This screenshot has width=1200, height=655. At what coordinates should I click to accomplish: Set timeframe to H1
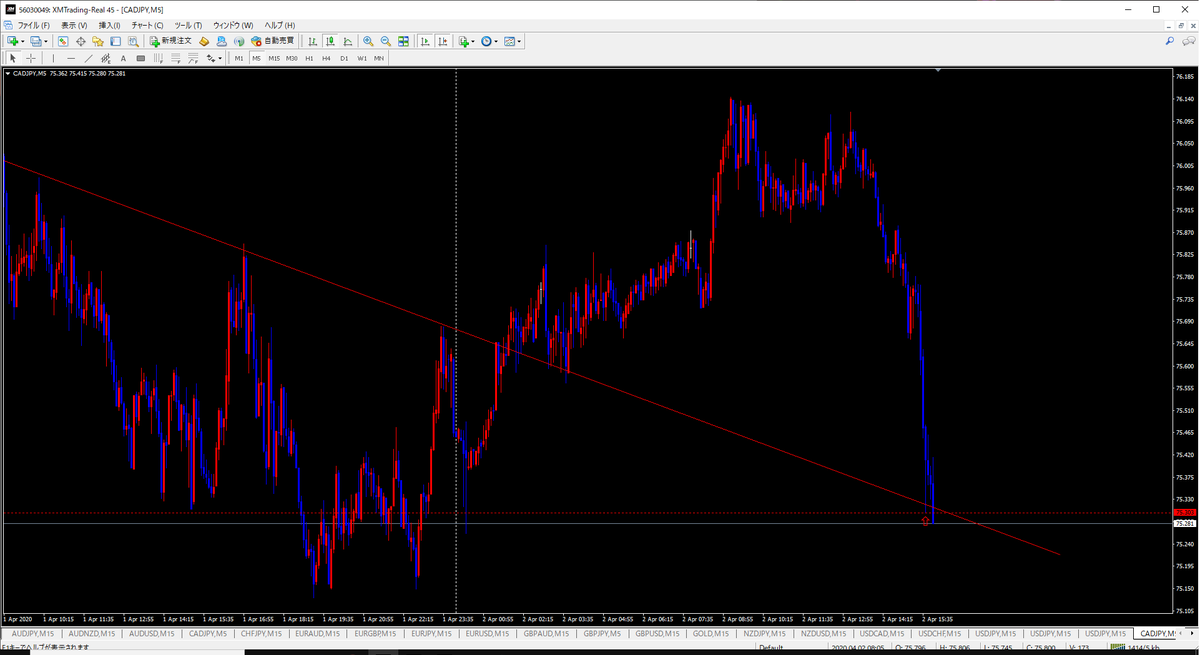tap(309, 58)
